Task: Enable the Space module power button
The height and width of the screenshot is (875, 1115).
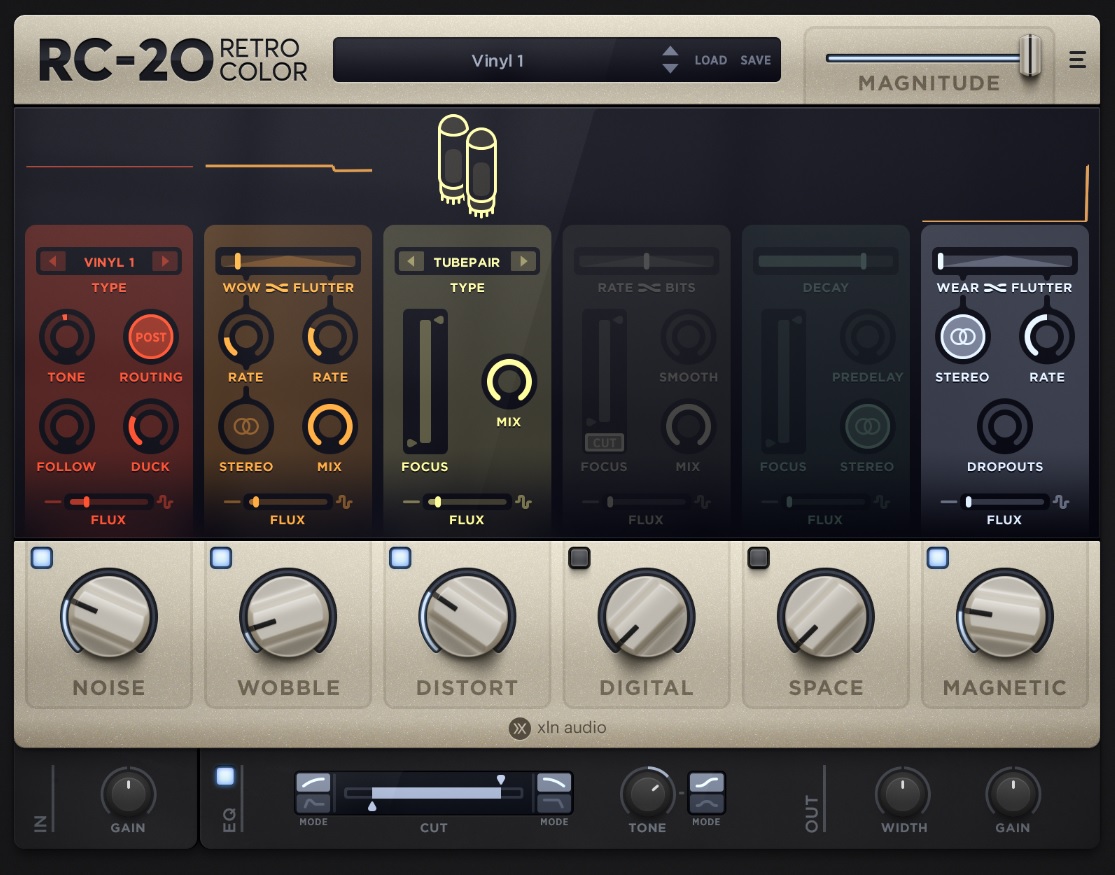Action: 759,558
